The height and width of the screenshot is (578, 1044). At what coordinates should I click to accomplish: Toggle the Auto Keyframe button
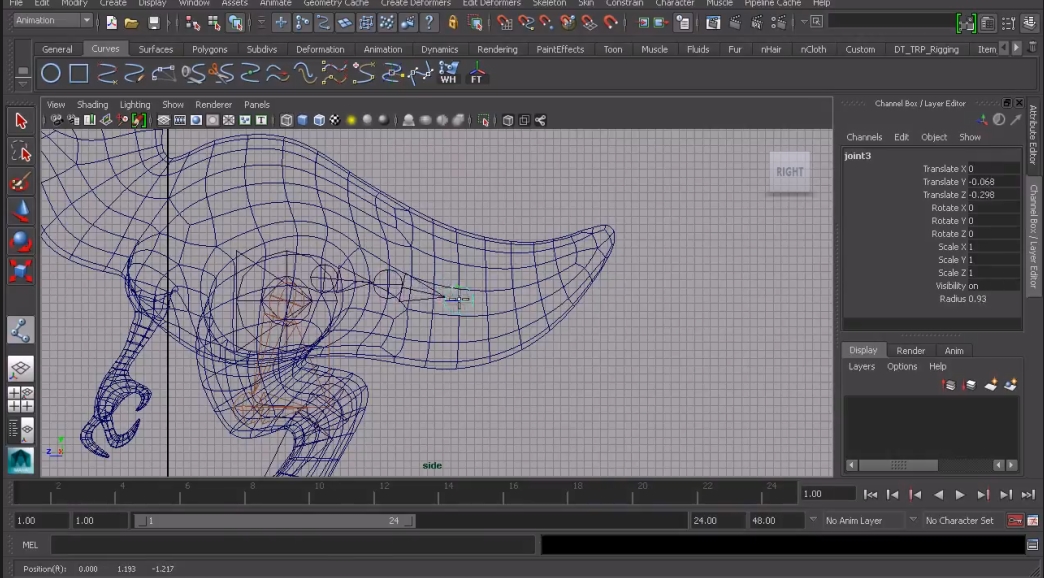(1015, 521)
